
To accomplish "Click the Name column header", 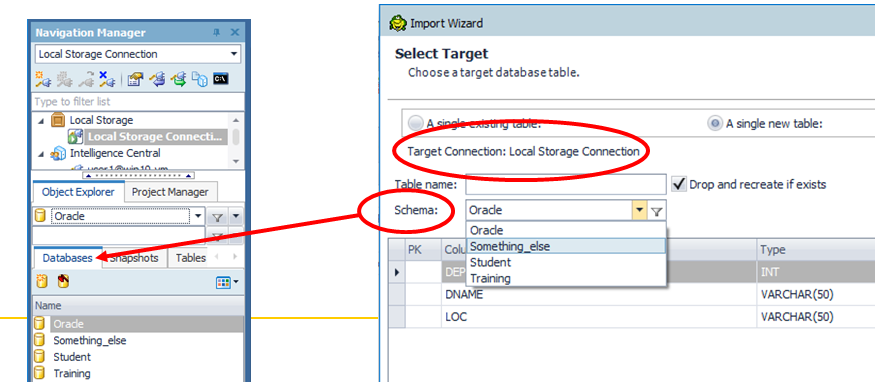I will 138,306.
